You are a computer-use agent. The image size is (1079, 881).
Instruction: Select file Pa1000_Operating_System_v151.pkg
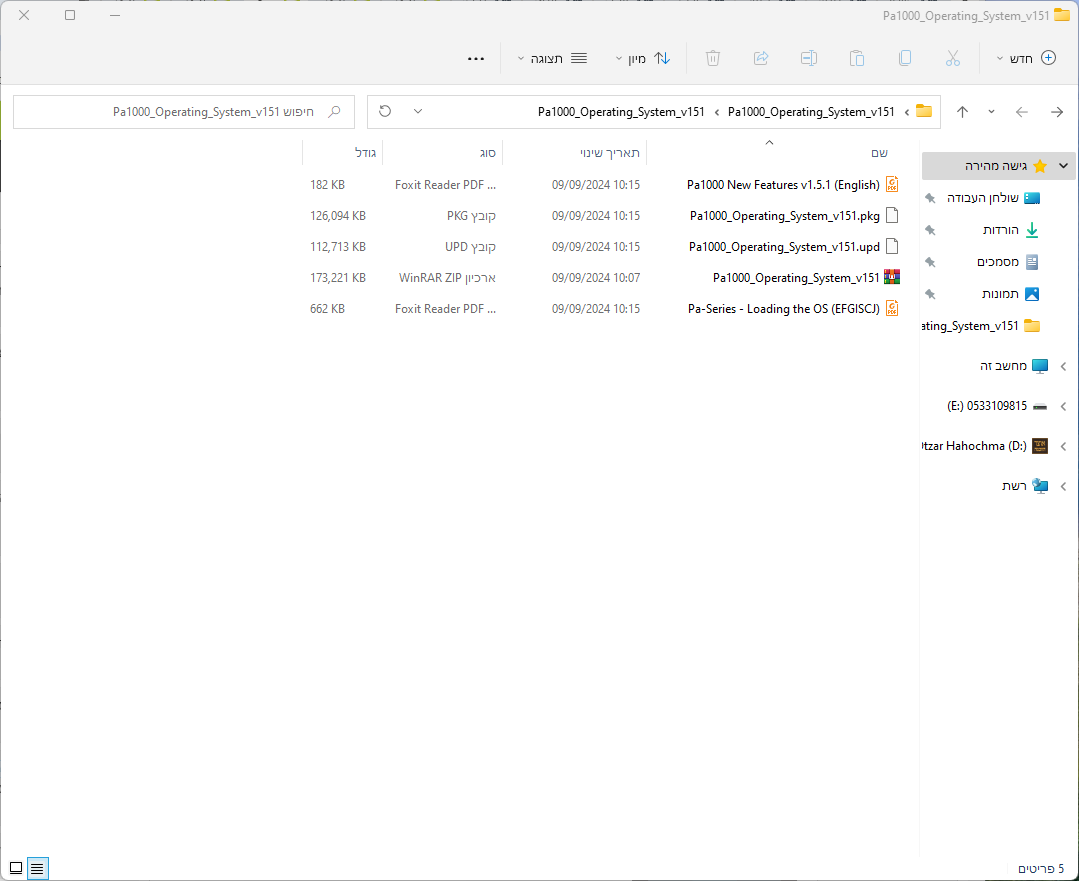(x=785, y=215)
